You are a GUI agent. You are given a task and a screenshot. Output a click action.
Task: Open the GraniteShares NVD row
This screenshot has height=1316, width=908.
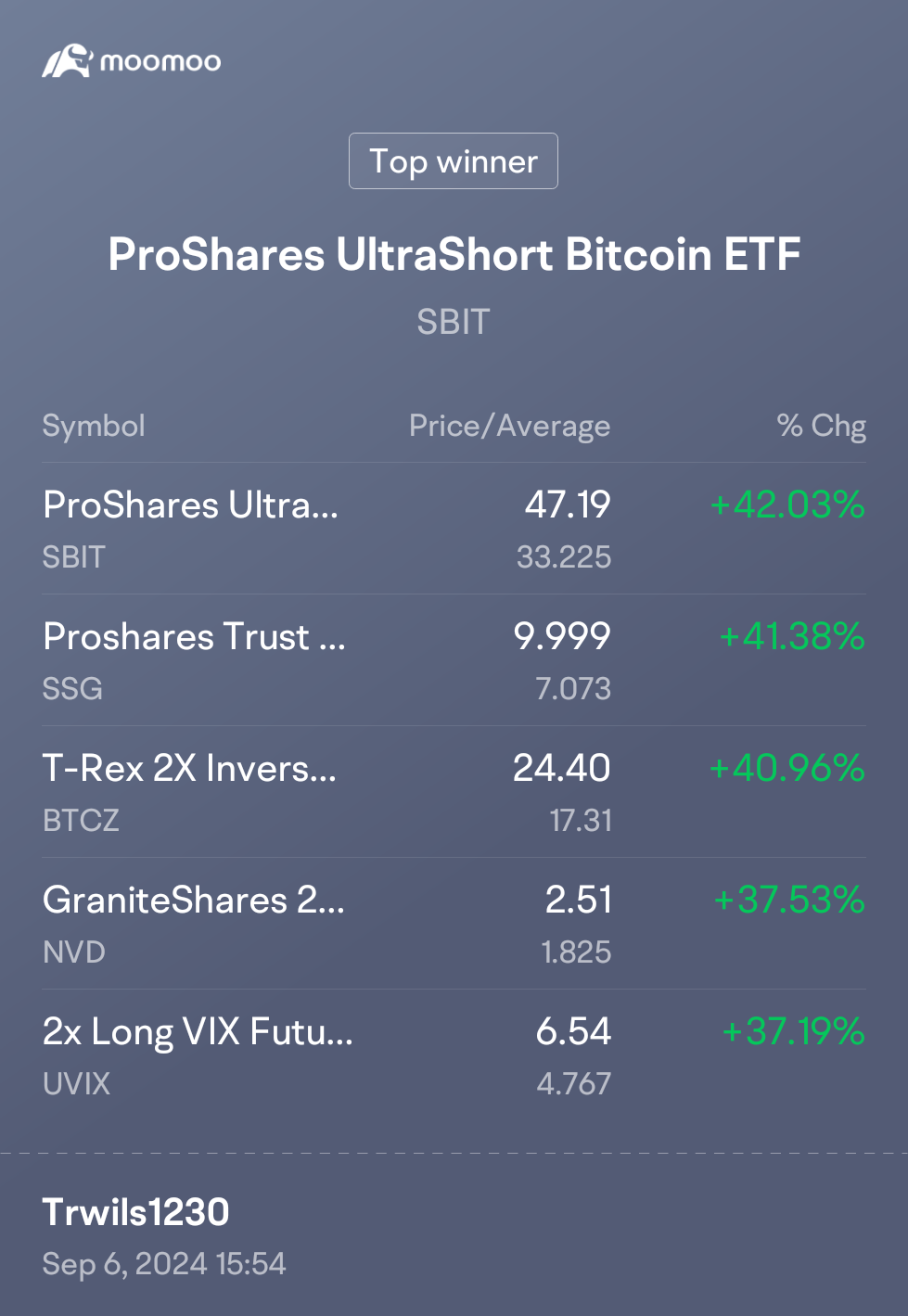(x=454, y=924)
